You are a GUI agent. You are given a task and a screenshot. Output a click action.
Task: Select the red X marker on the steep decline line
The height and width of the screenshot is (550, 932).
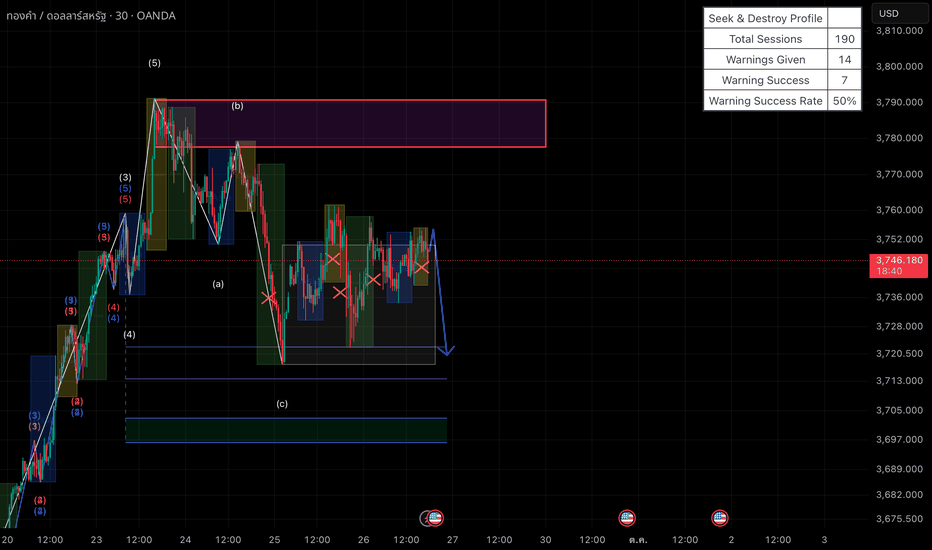click(x=269, y=297)
